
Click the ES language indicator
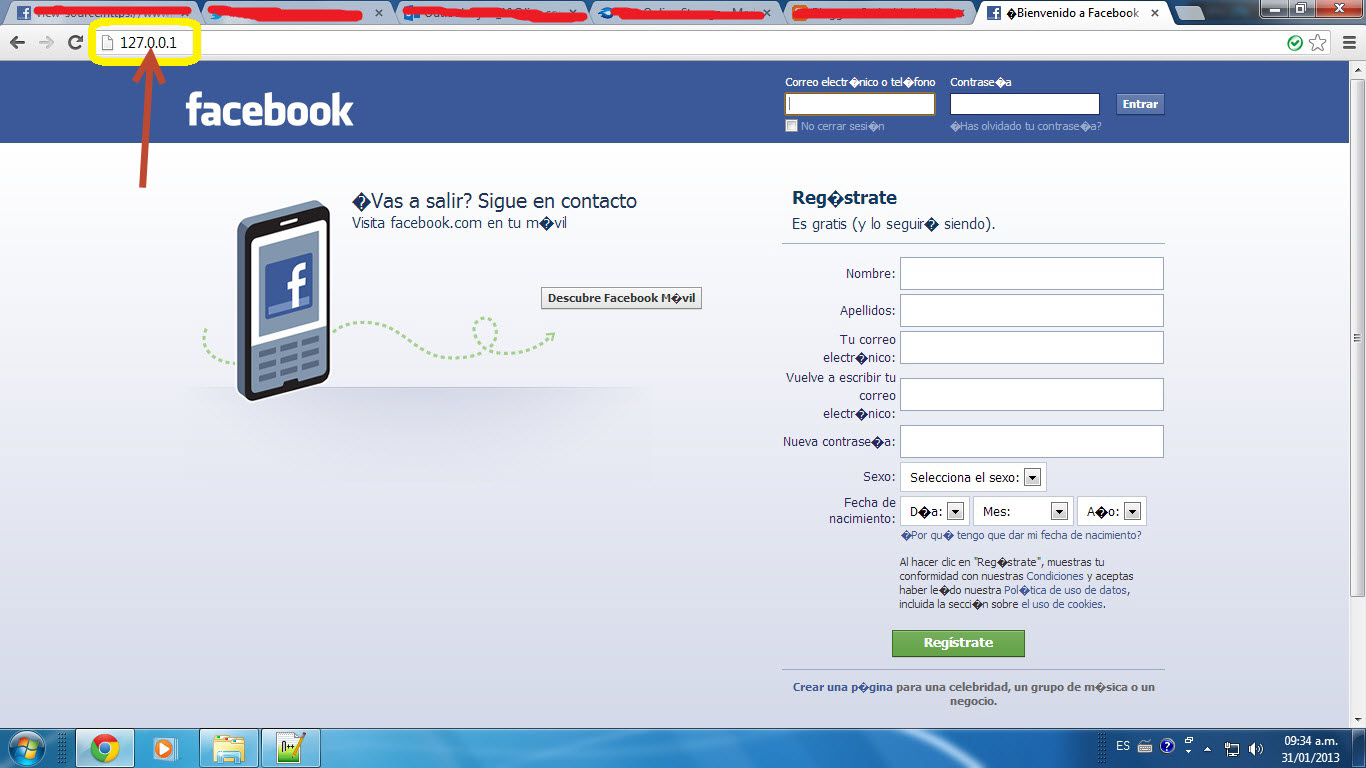tap(1123, 746)
